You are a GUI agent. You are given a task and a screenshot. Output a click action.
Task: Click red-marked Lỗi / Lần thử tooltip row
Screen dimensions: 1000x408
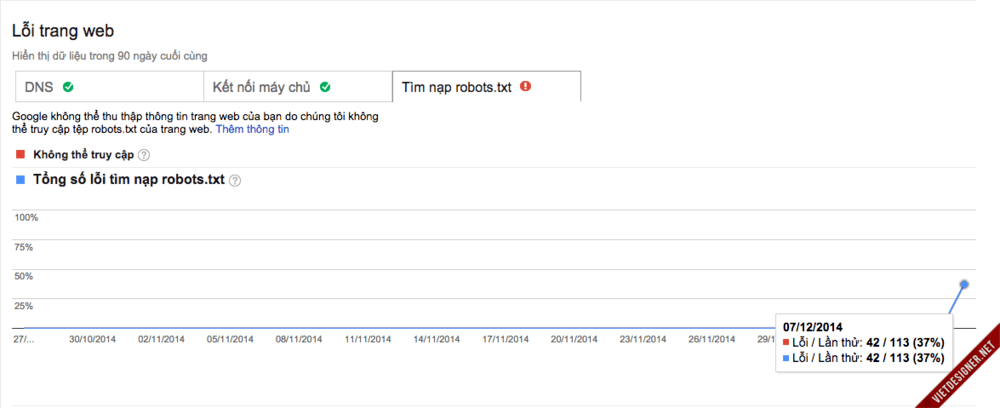864,343
